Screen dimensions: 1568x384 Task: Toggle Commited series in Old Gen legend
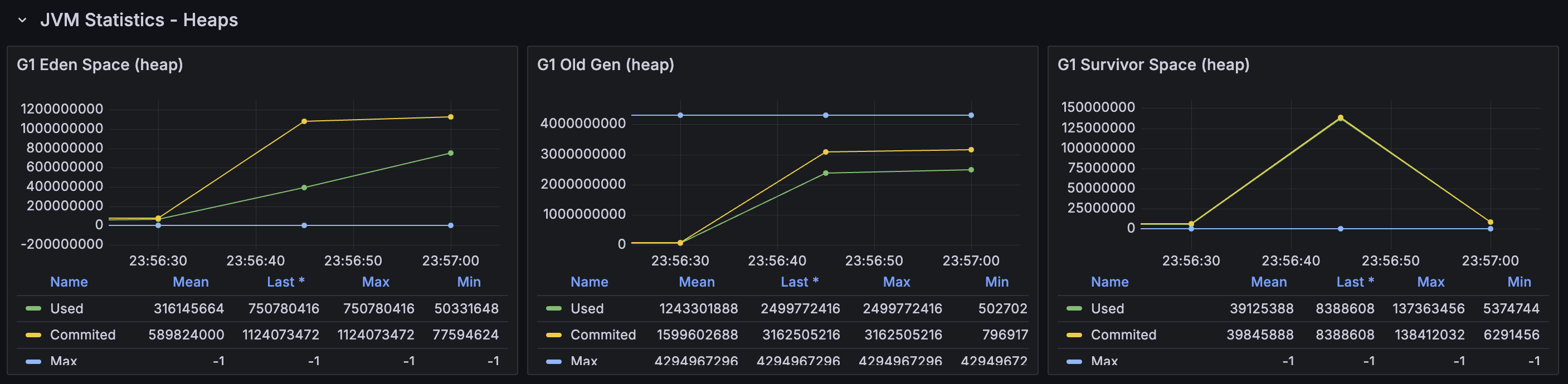603,335
